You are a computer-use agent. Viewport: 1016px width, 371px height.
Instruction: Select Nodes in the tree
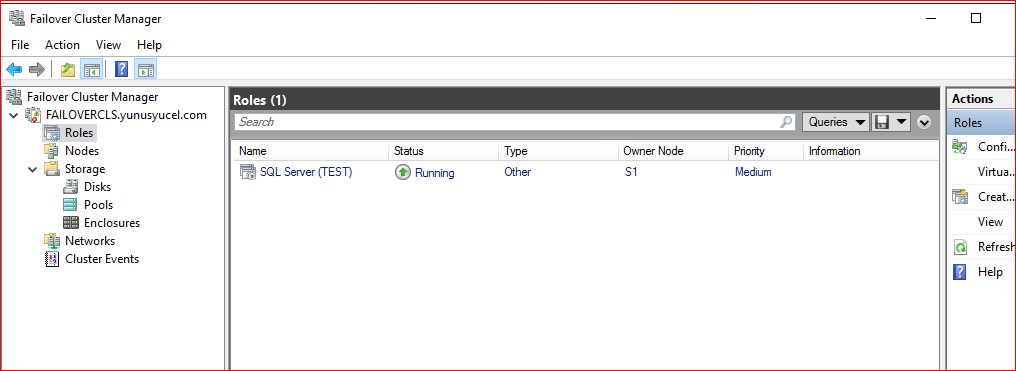[x=82, y=151]
